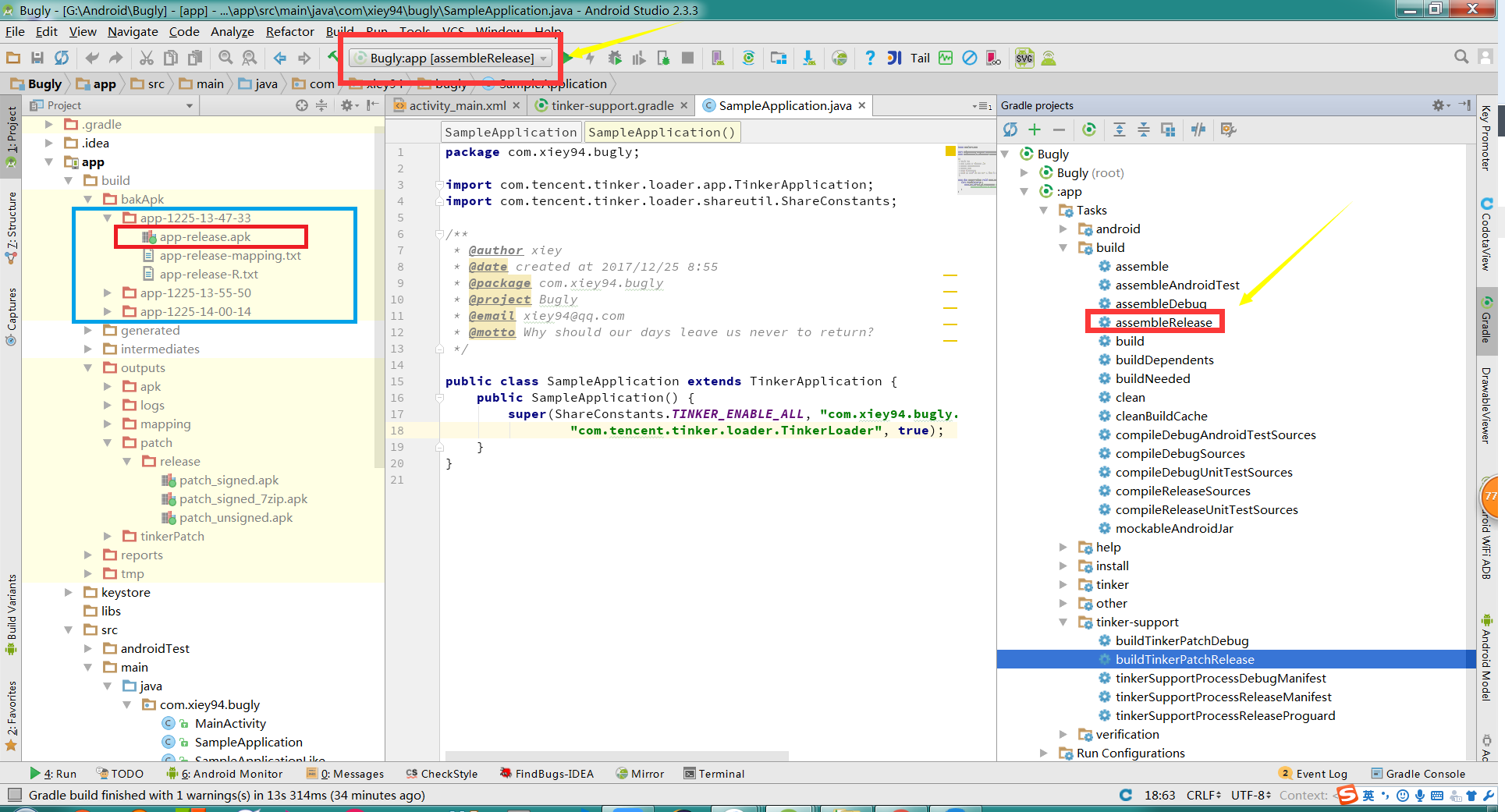Click the Help question mark icon
This screenshot has height=812, width=1505.
pyautogui.click(x=870, y=58)
